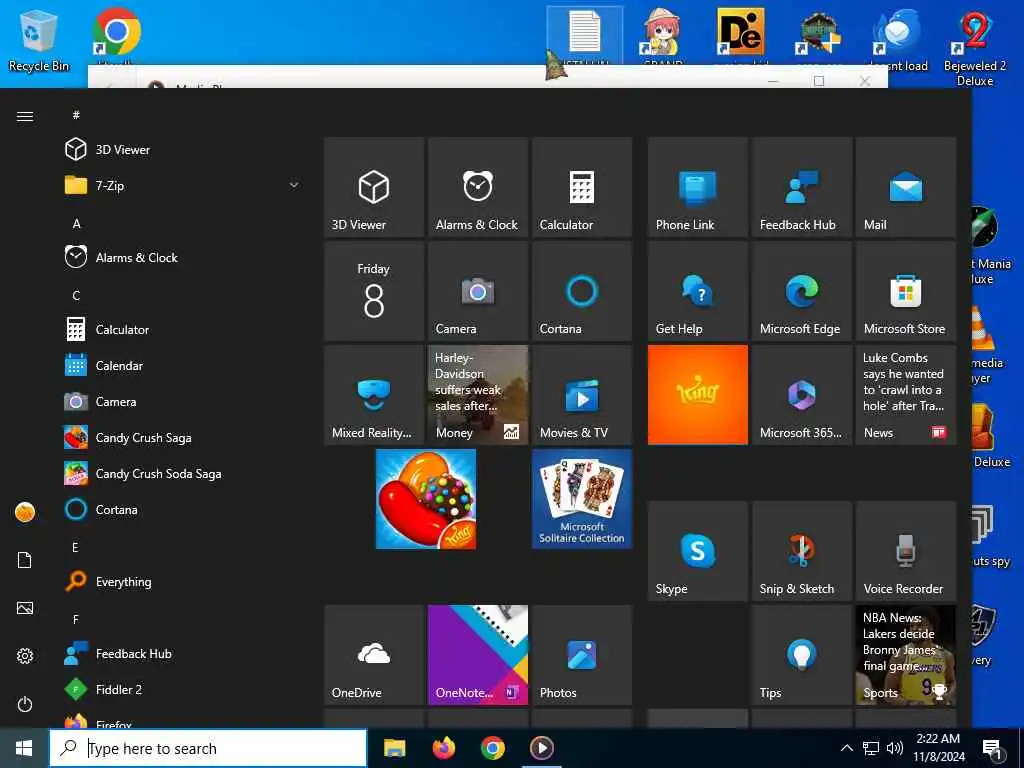Expand the Start menu hamburger button
The image size is (1024, 768).
(25, 116)
